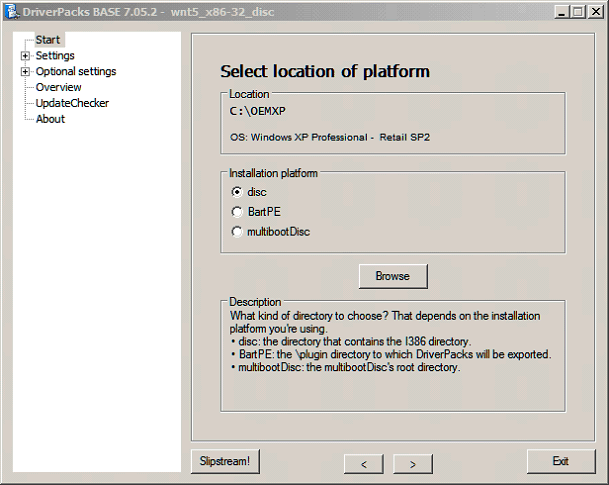Screen dimensions: 609x485
Task: Go to next page with the > button
Action: coord(412,463)
